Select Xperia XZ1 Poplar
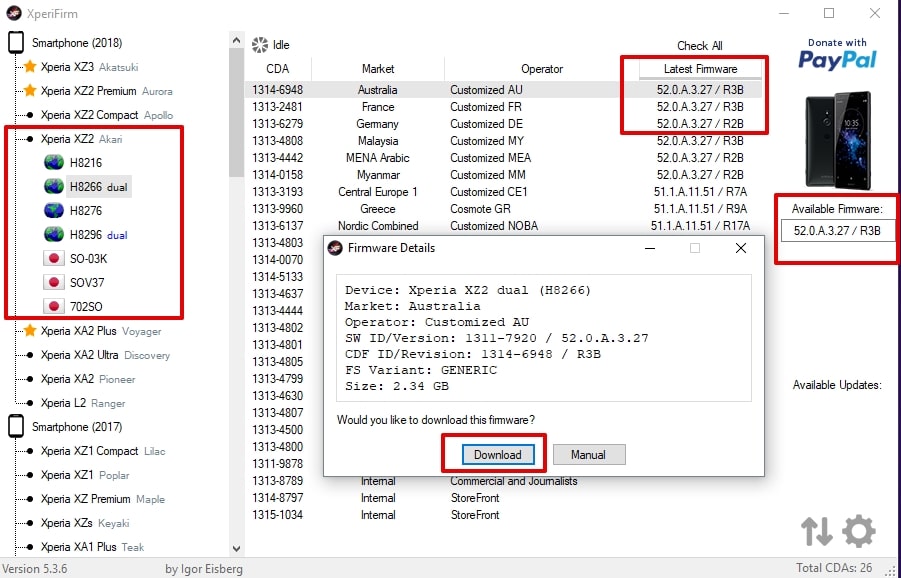 coord(85,475)
